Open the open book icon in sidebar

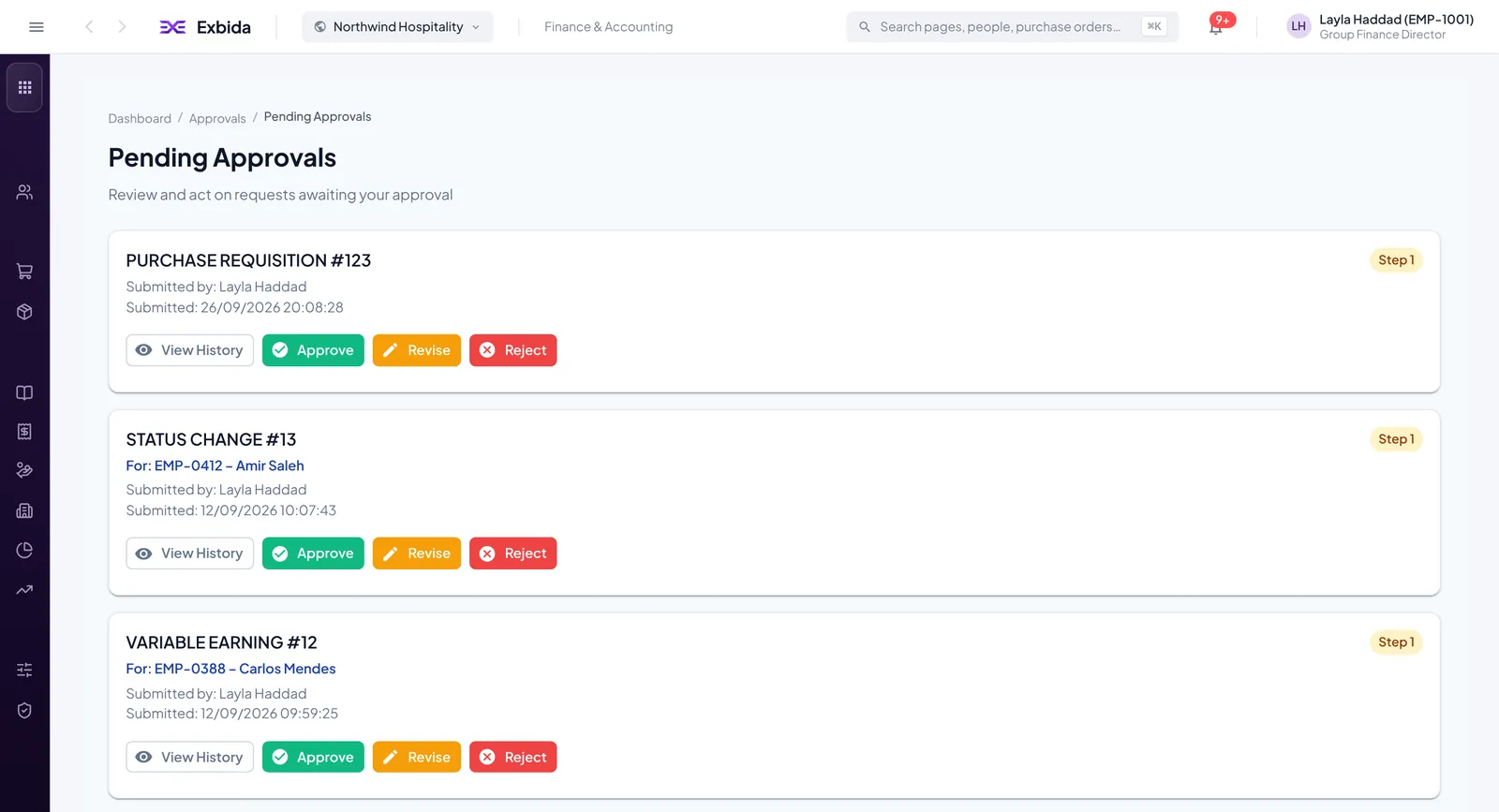[25, 392]
